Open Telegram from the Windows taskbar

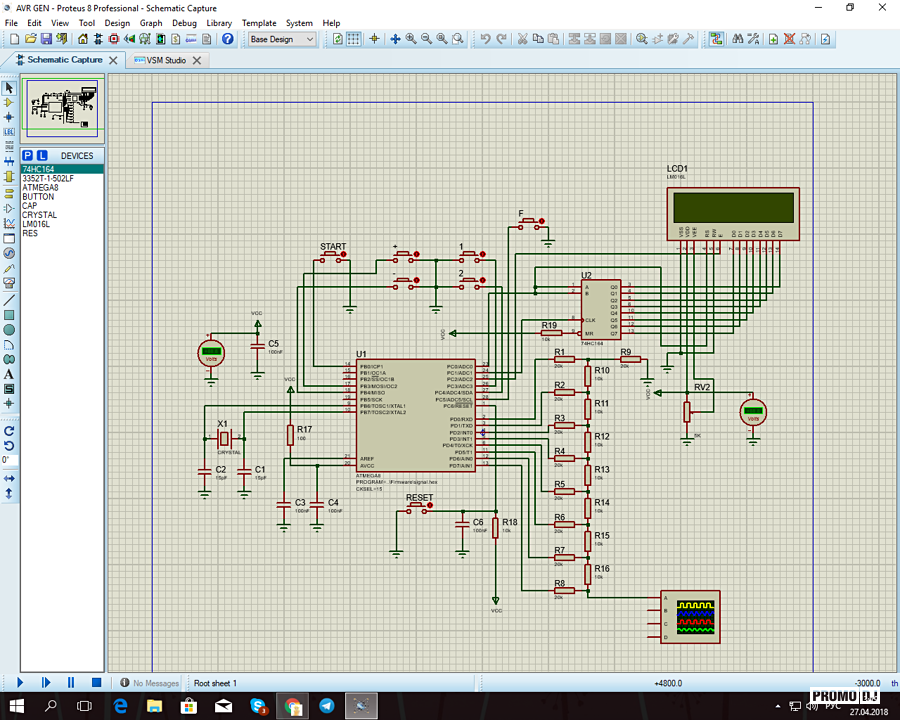(327, 706)
